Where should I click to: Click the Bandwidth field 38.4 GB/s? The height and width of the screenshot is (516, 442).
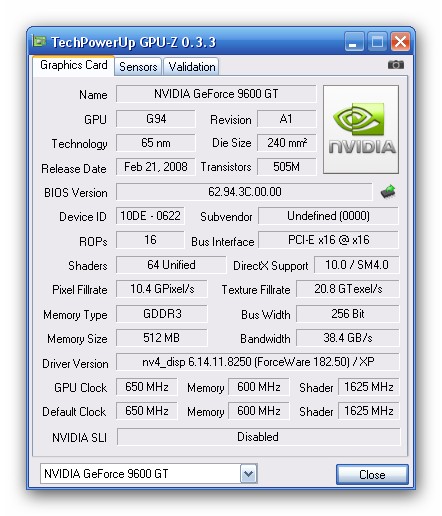348,338
